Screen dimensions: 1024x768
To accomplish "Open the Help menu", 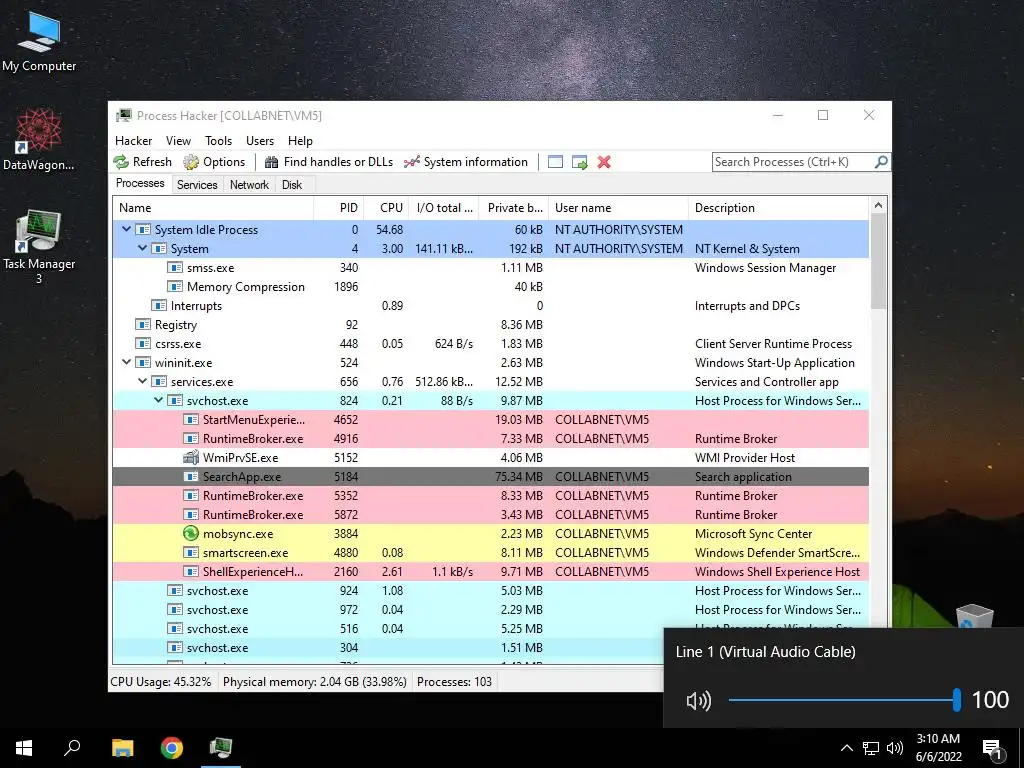I will click(x=300, y=140).
